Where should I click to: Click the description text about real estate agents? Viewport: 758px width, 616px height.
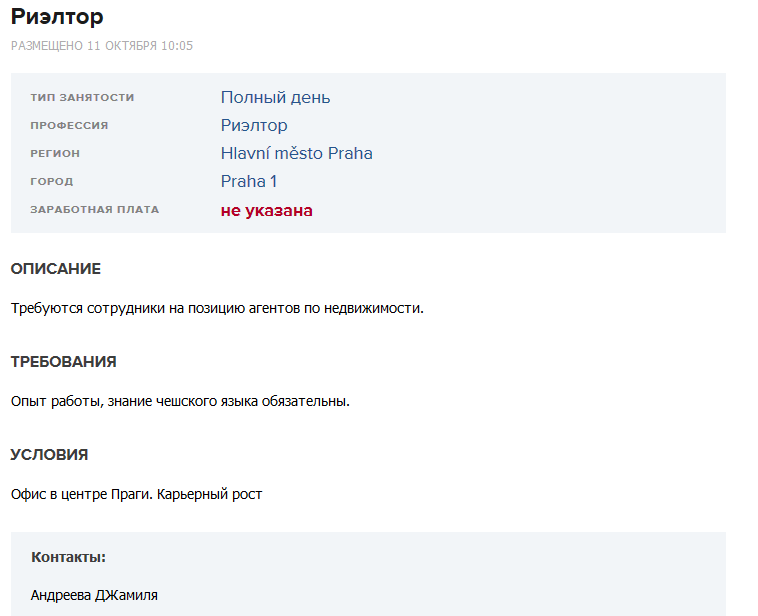pos(217,308)
